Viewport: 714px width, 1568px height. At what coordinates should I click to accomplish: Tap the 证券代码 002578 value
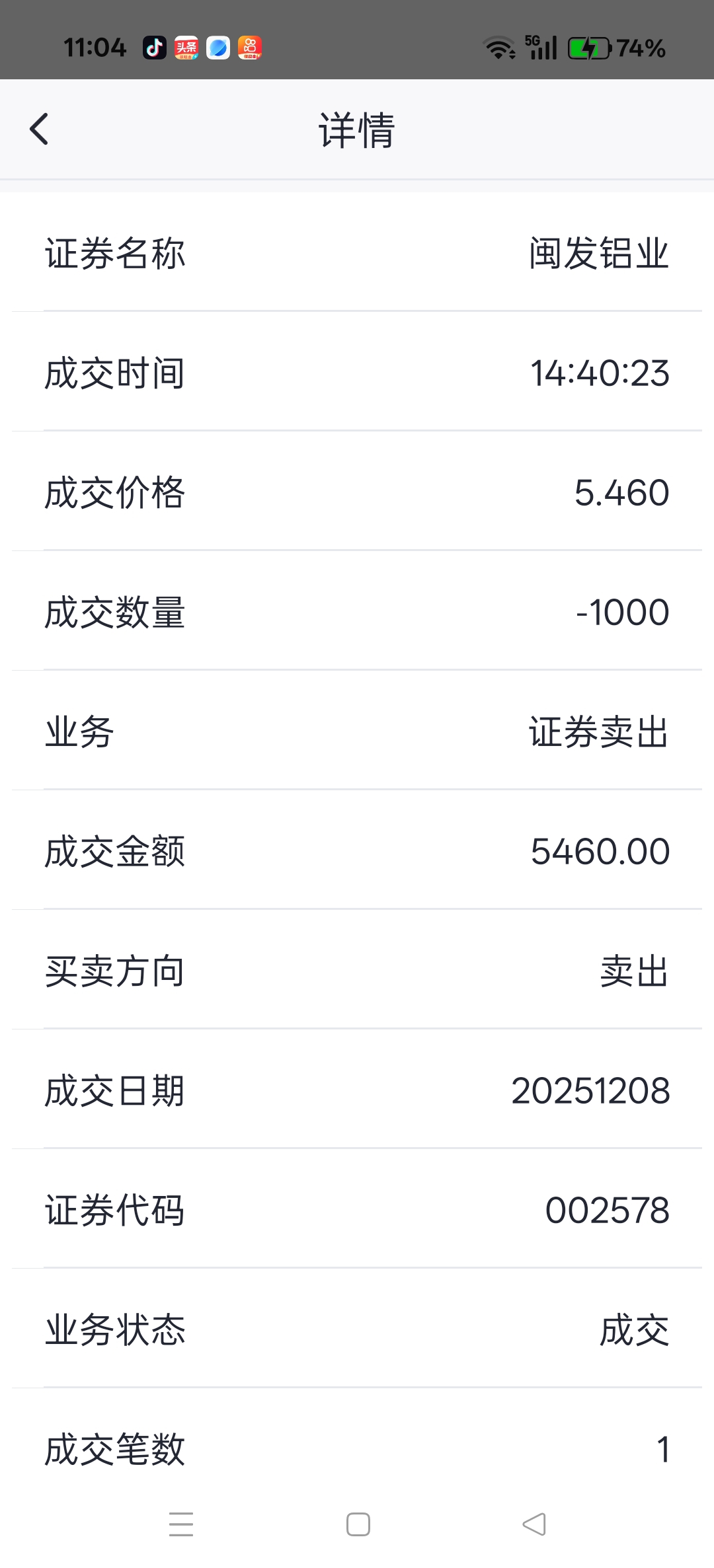[608, 1210]
